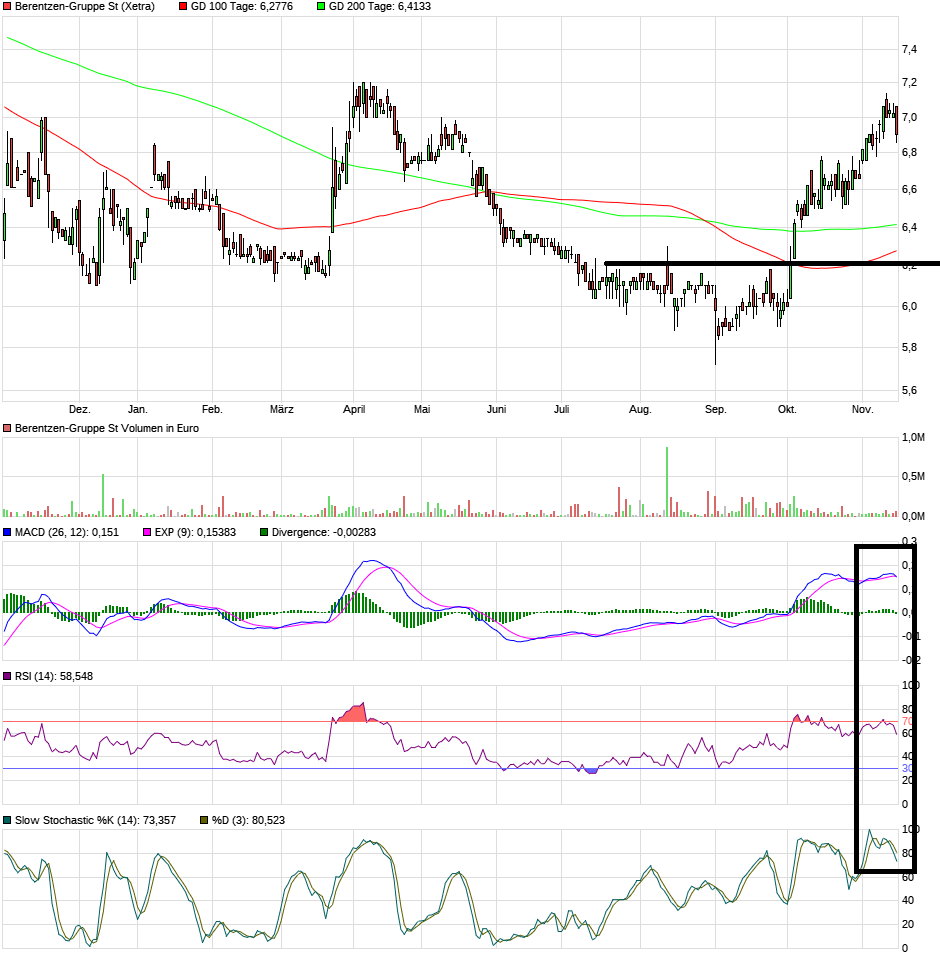Click the red Berentzen-Gruppe St legend swatch

point(7,7)
